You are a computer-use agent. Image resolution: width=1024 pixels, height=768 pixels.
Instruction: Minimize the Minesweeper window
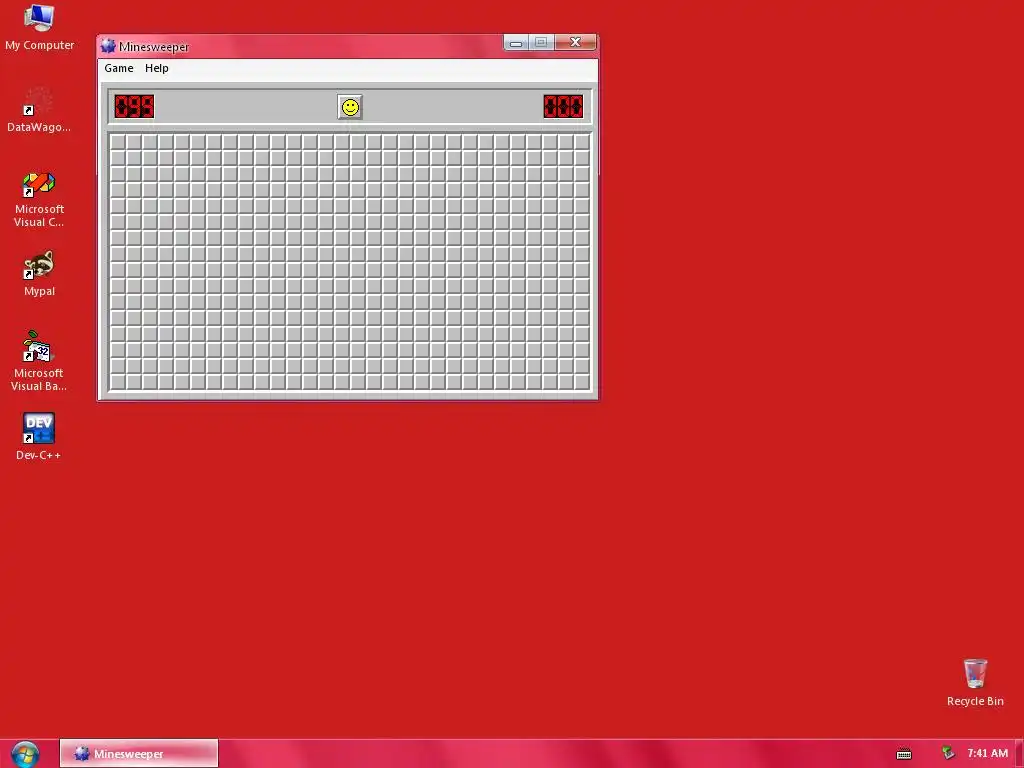pyautogui.click(x=516, y=42)
